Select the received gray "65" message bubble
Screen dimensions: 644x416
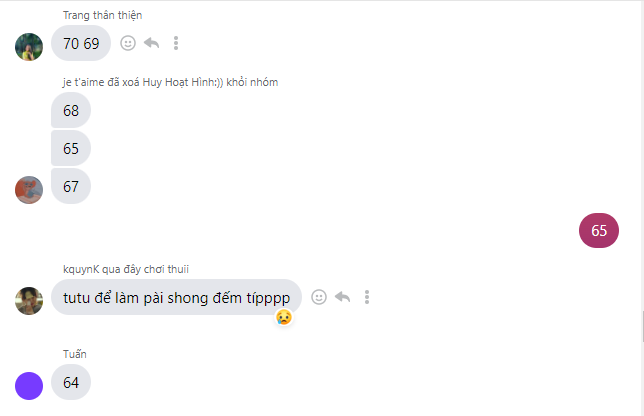pos(71,148)
